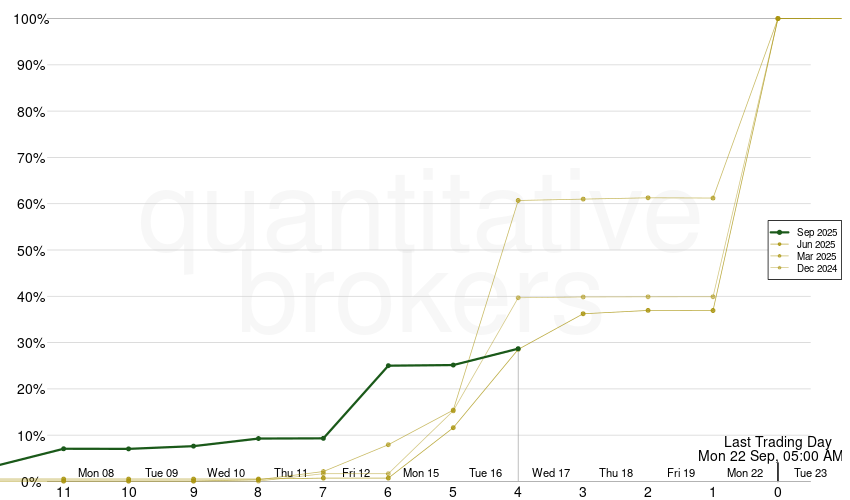Click the "Tue 23" date label

coord(810,473)
